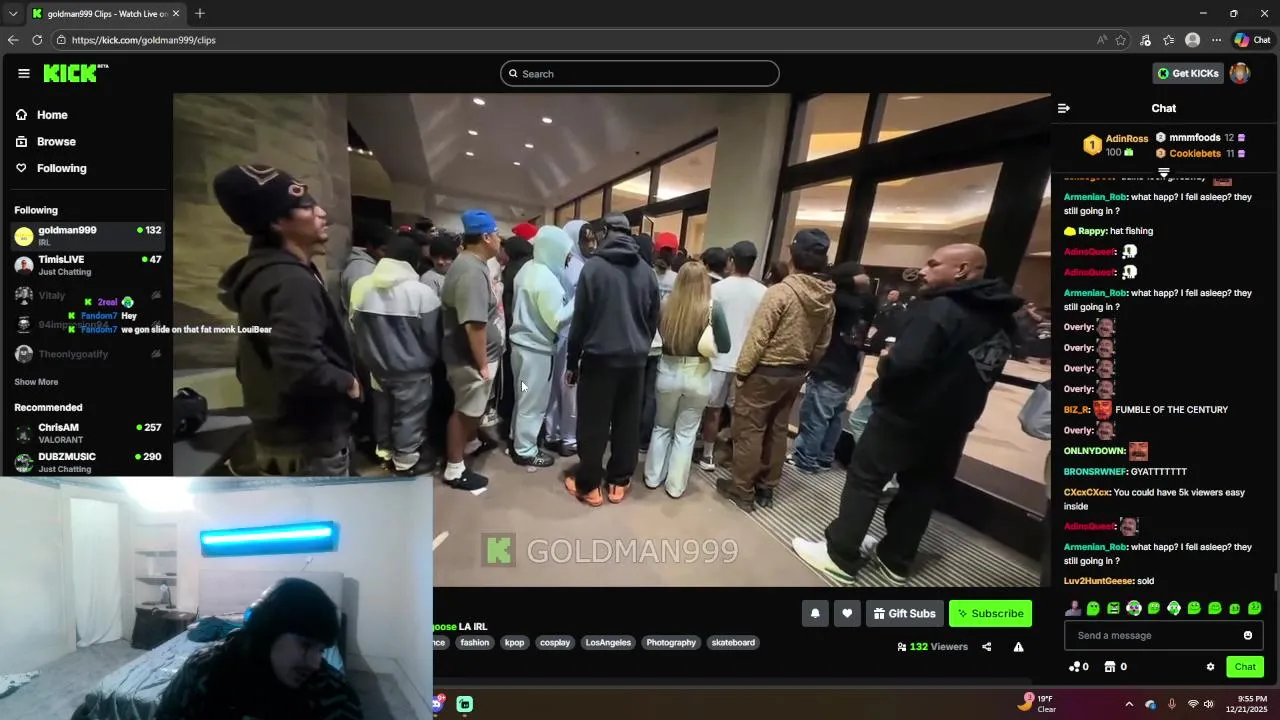Open browser settings three-dot menu
Screen dimensions: 1280x720
(1216, 40)
